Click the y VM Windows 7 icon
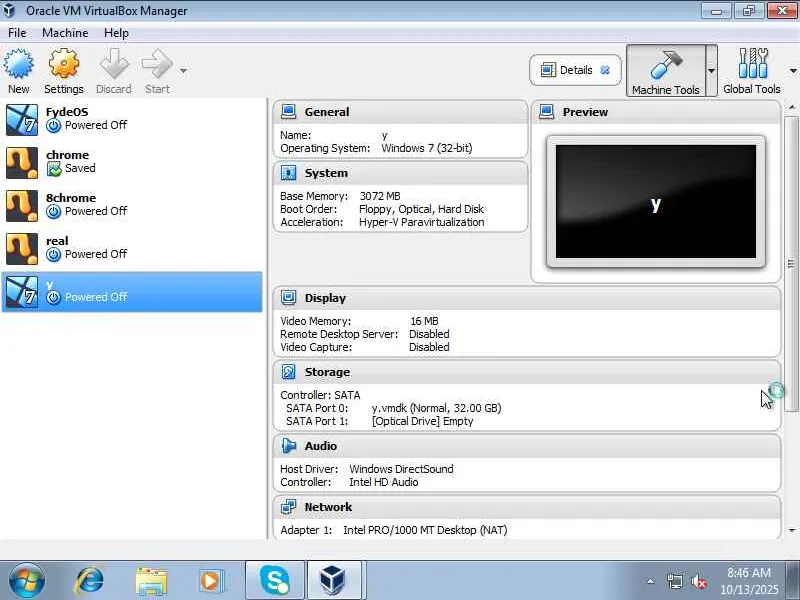Screen dimensions: 800x600 click(22, 292)
